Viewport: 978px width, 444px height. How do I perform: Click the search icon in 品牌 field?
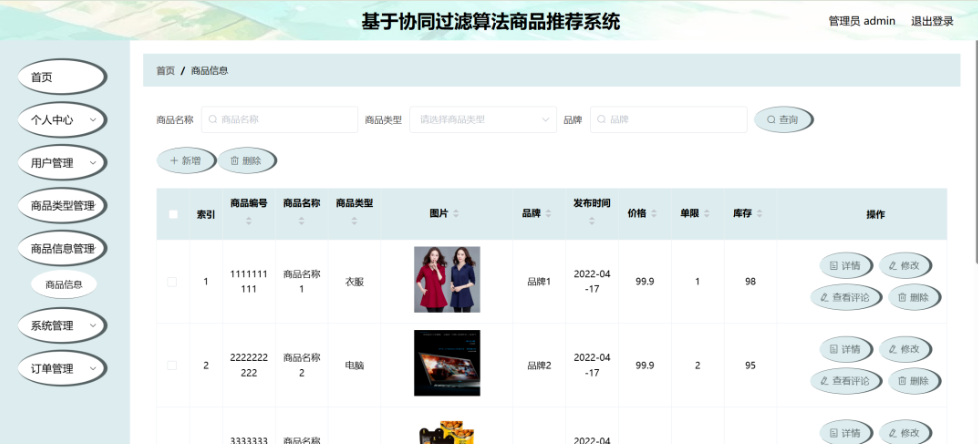[x=601, y=119]
